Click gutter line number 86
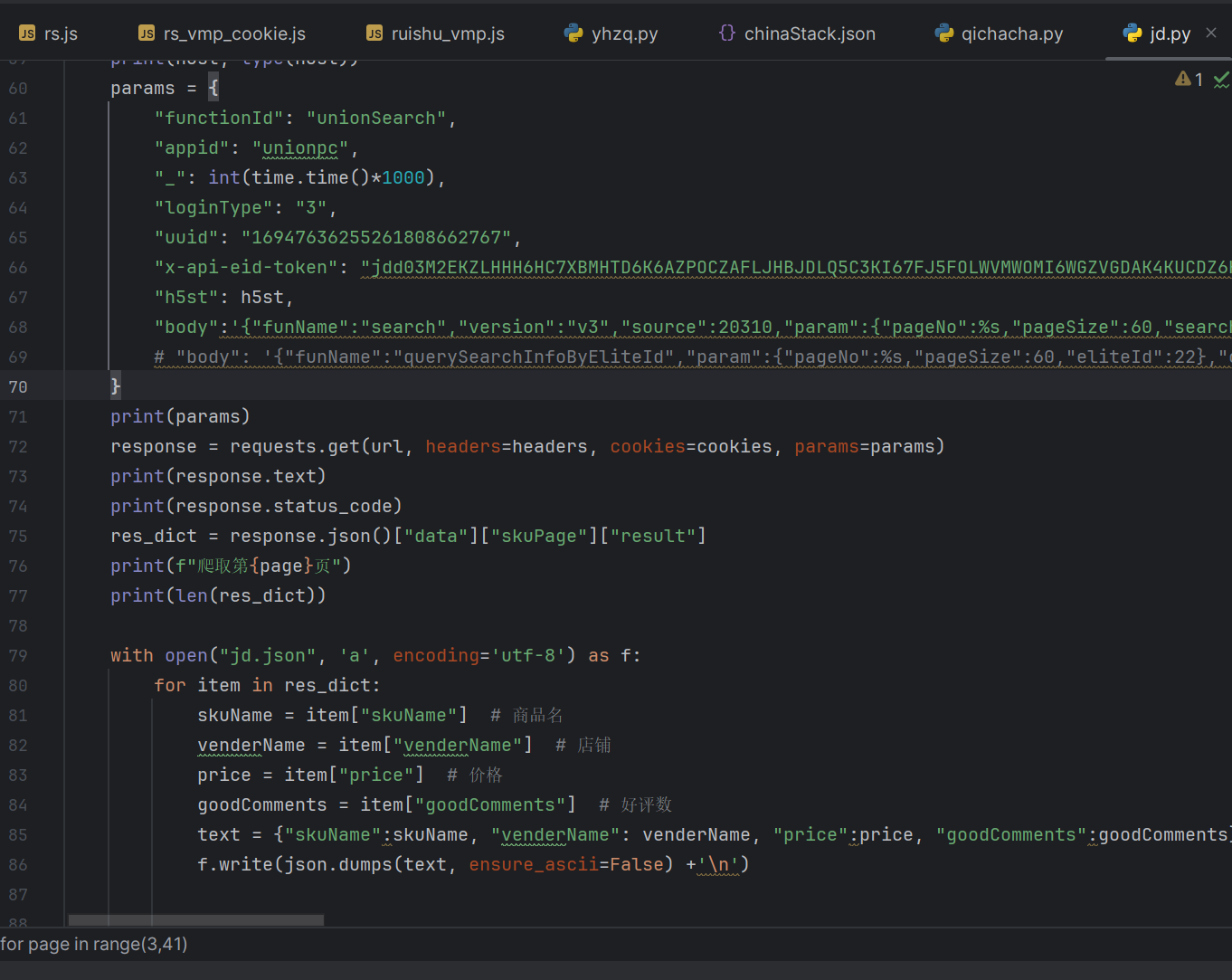The height and width of the screenshot is (980, 1232). [x=18, y=865]
